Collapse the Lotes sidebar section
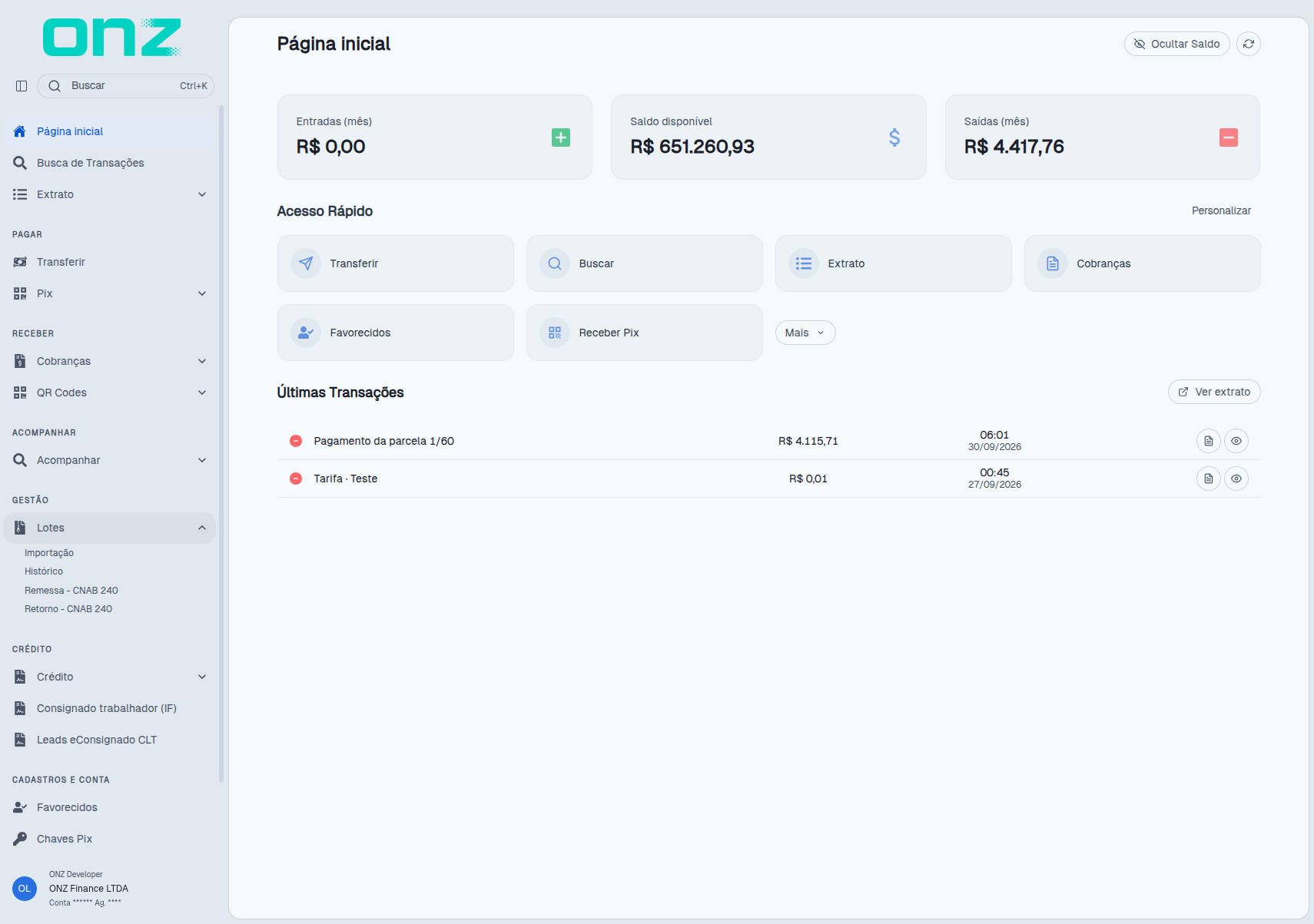This screenshot has width=1314, height=924. [109, 528]
